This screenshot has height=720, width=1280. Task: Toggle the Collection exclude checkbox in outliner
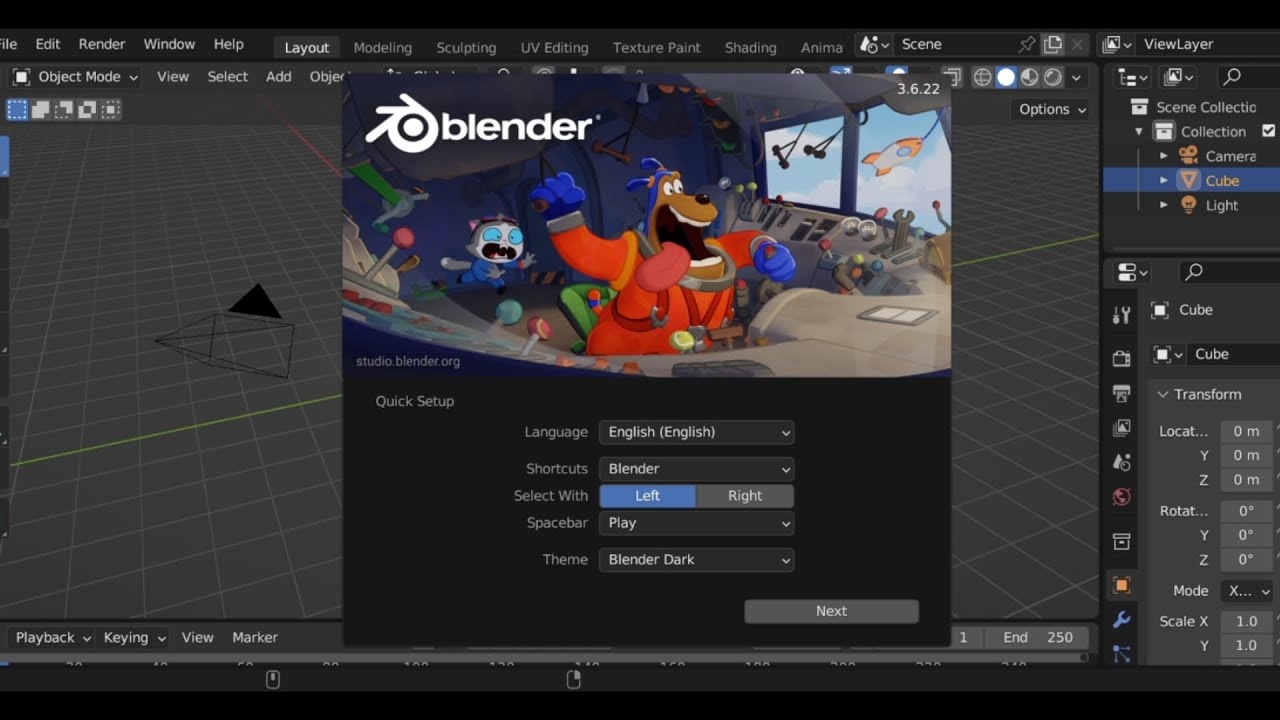1269,131
